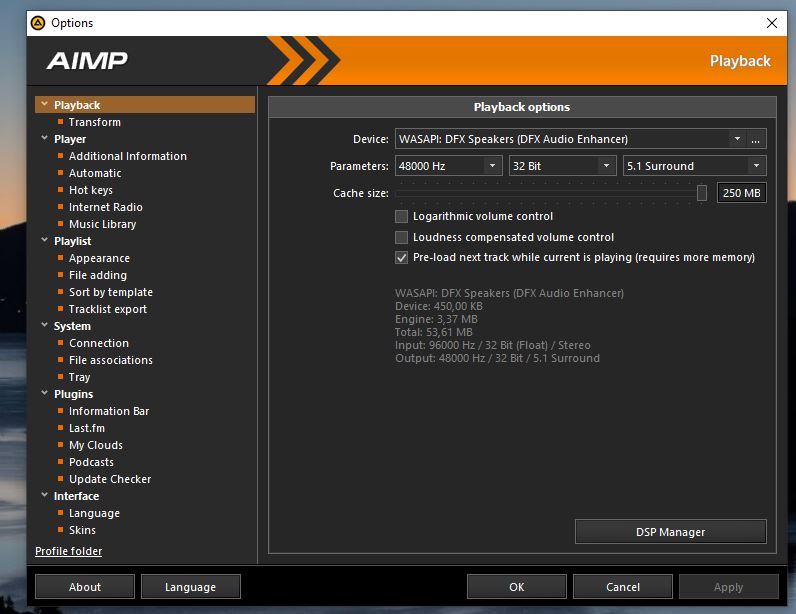Click the Total: 53,61 MB line
Viewport: 796px width, 614px height.
click(x=434, y=332)
